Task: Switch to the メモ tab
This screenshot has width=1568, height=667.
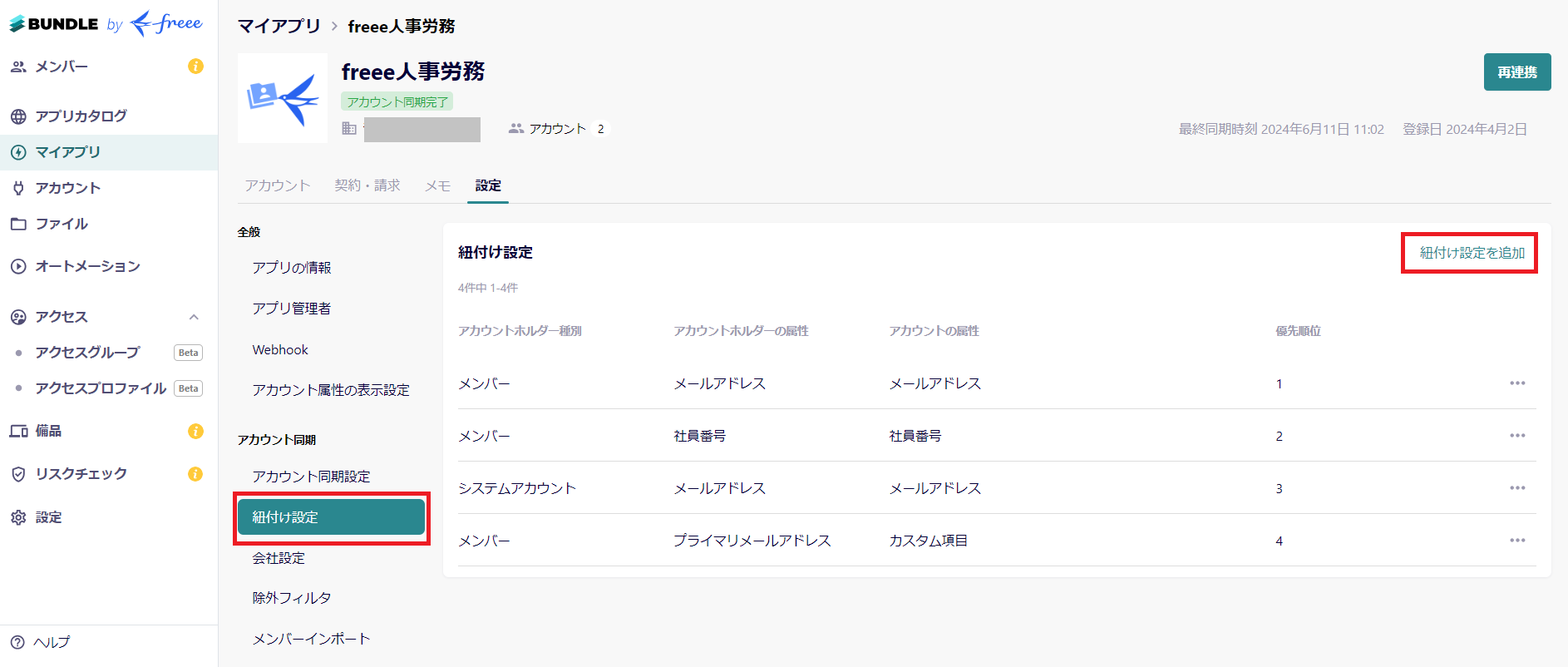Action: coord(438,185)
